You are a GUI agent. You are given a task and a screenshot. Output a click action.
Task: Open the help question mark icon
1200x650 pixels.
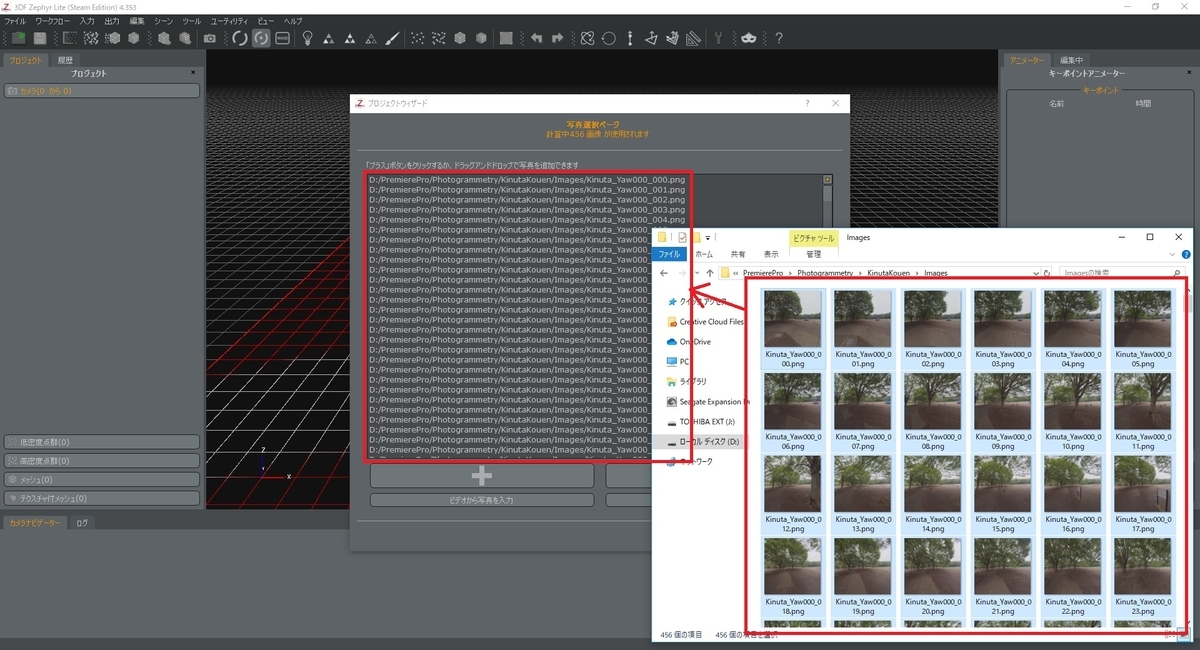coord(778,38)
